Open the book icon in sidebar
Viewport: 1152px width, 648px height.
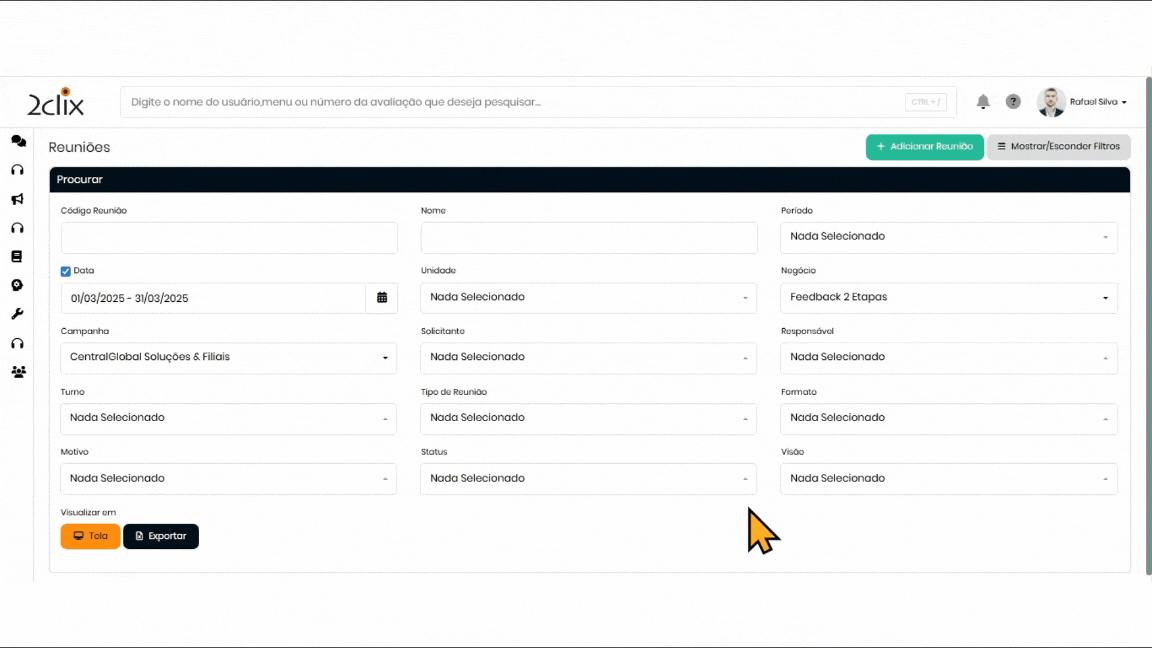click(17, 257)
